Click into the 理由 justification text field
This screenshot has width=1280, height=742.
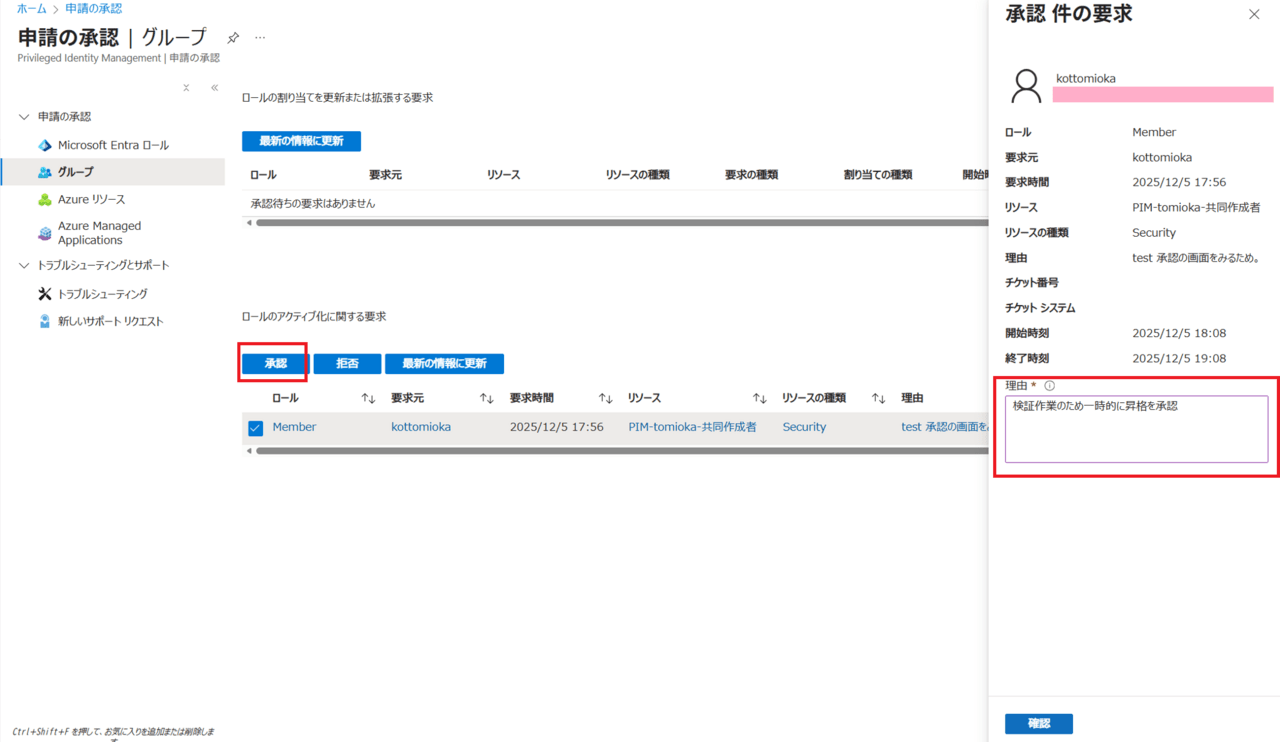click(x=1135, y=429)
